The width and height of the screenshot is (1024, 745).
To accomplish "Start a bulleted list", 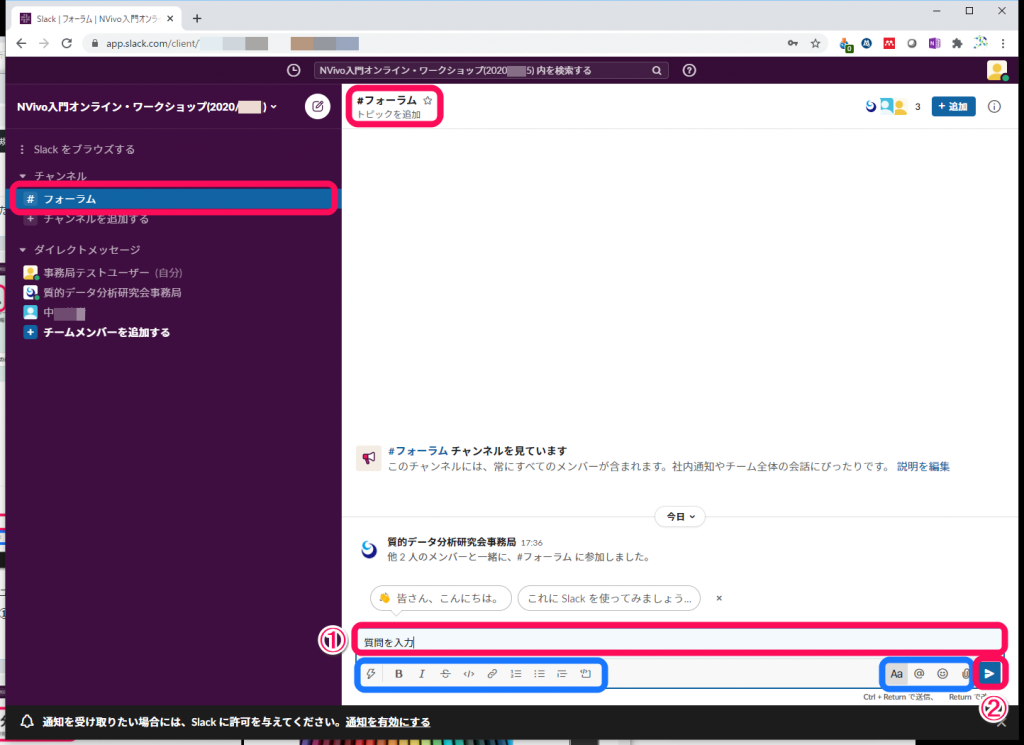I will (x=539, y=674).
